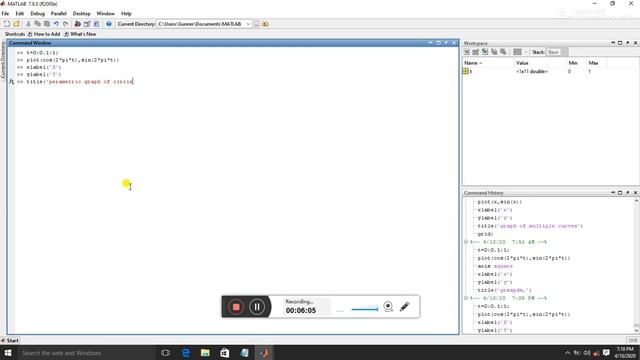Sort Workspace by Min column header
Screen dimensions: 640x360
576,63
